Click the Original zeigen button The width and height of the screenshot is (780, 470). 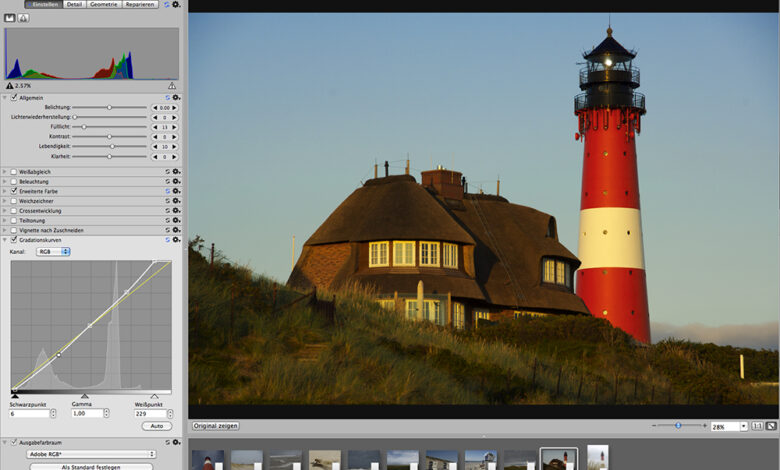point(216,426)
